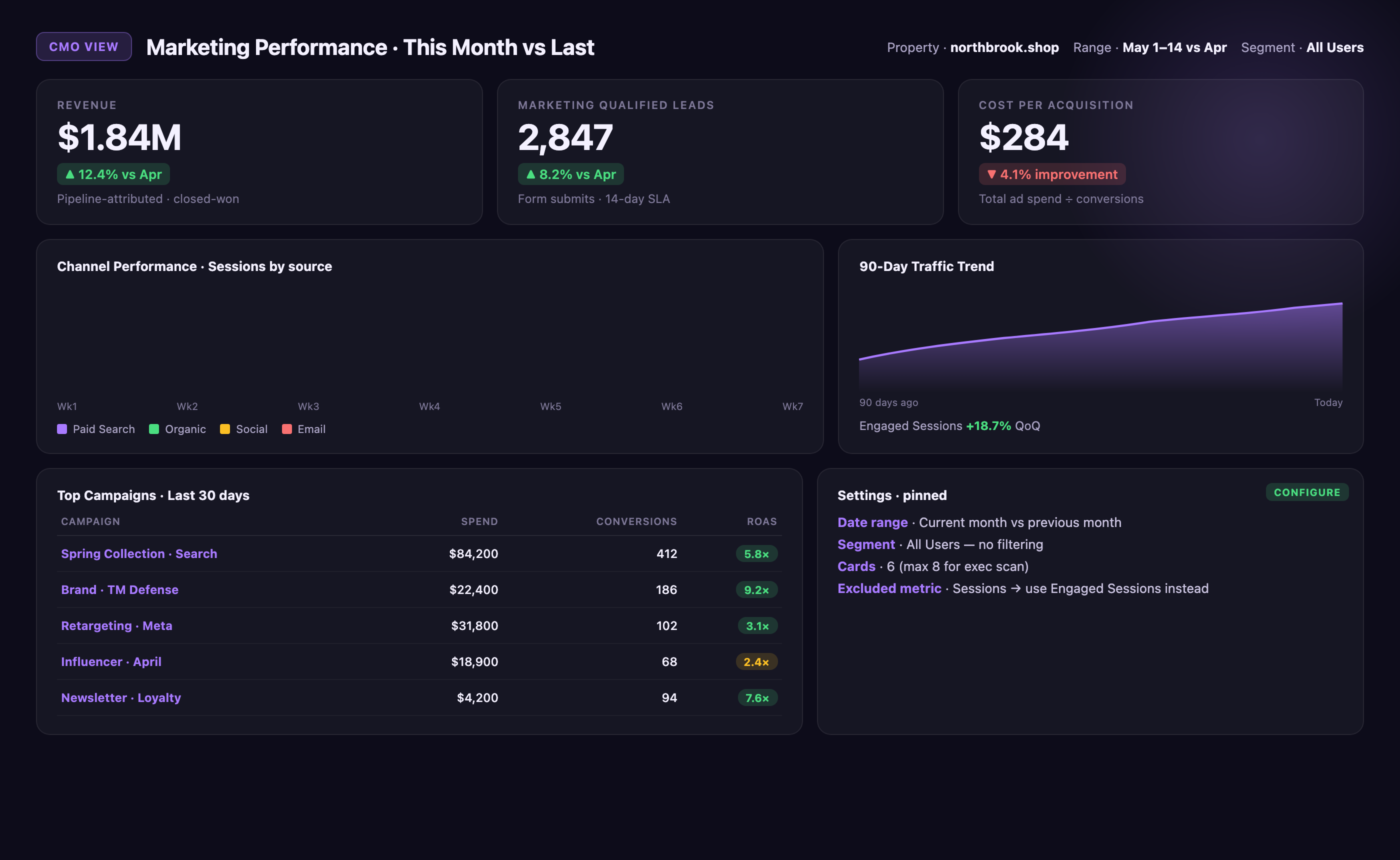Select the Property northbrook.shop selector
The width and height of the screenshot is (1400, 860).
[972, 47]
